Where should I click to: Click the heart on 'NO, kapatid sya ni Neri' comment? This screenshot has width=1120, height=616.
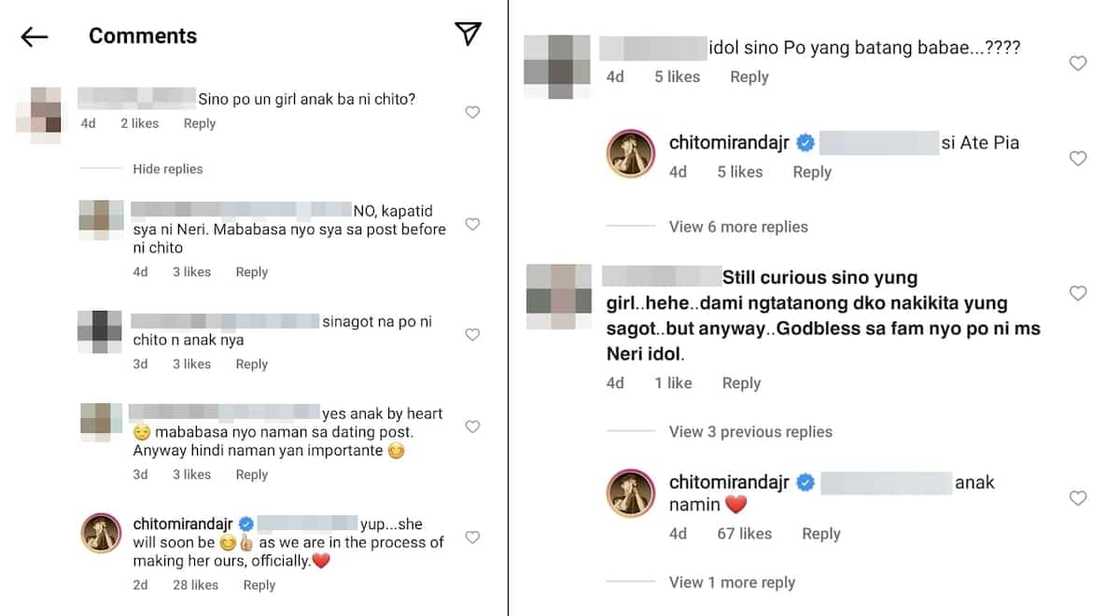[472, 225]
